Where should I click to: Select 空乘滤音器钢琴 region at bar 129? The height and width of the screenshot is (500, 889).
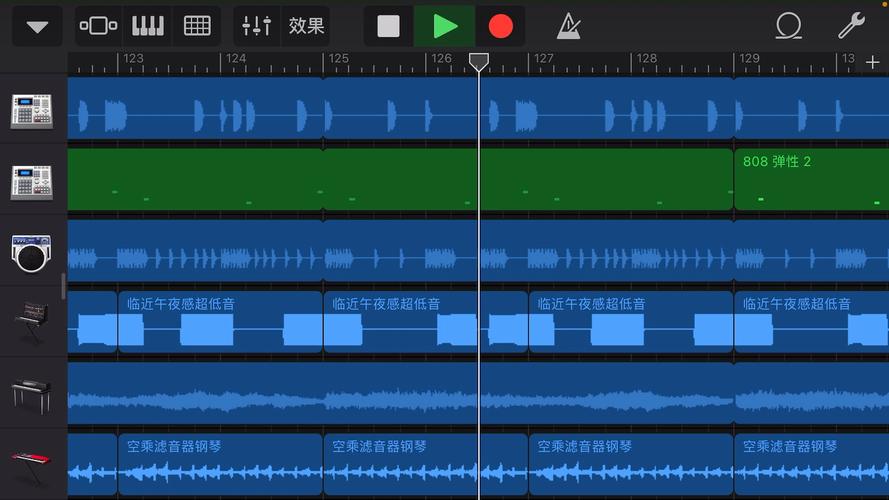811,464
